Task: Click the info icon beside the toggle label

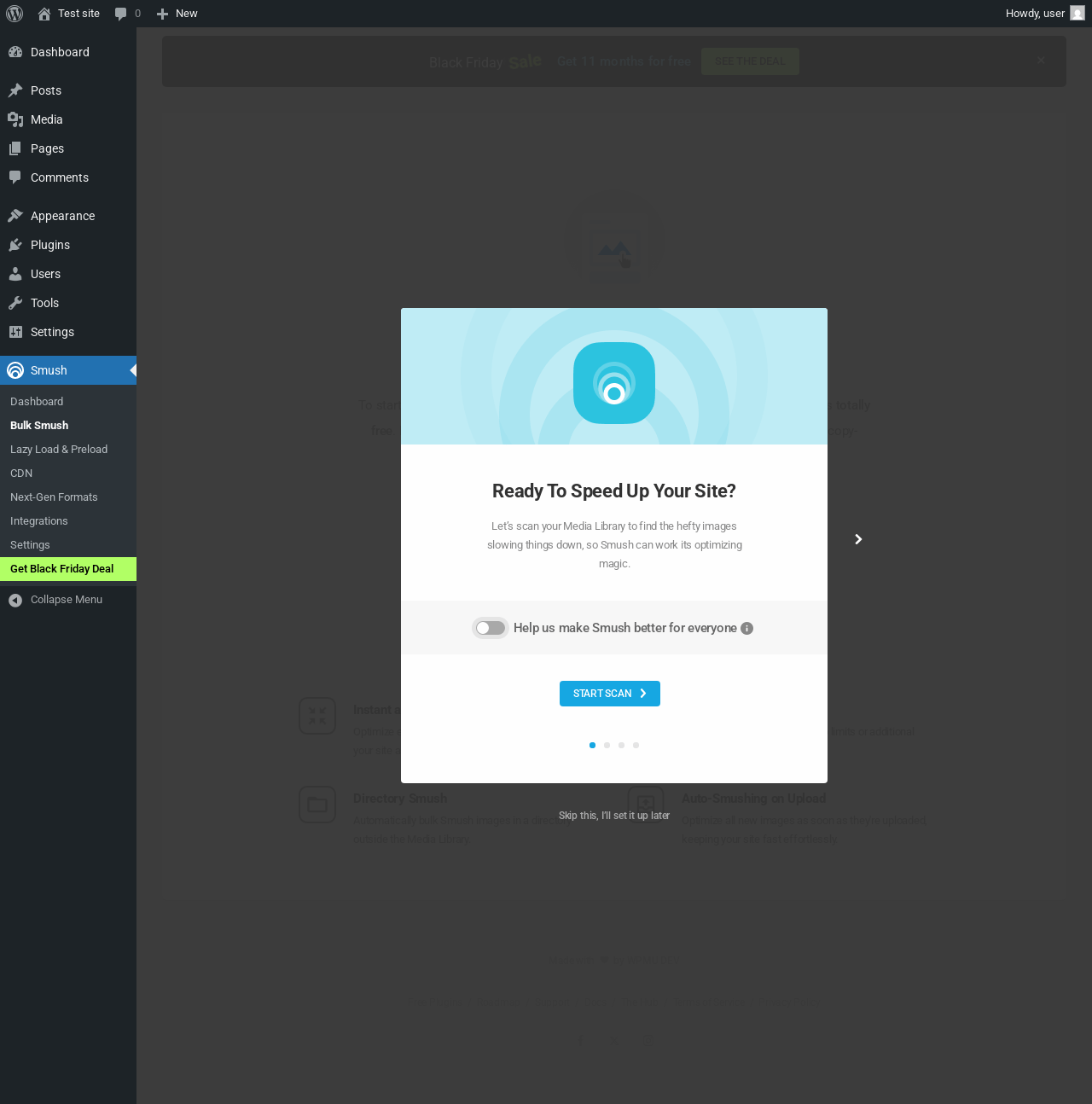Action: [747, 629]
